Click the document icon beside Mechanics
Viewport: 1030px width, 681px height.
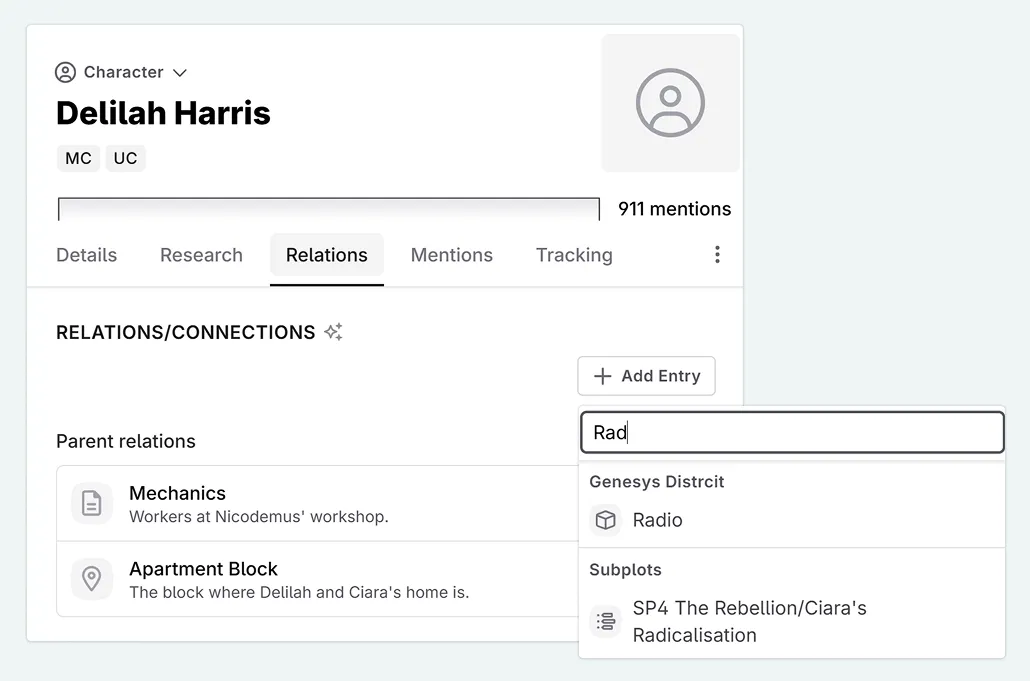92,503
